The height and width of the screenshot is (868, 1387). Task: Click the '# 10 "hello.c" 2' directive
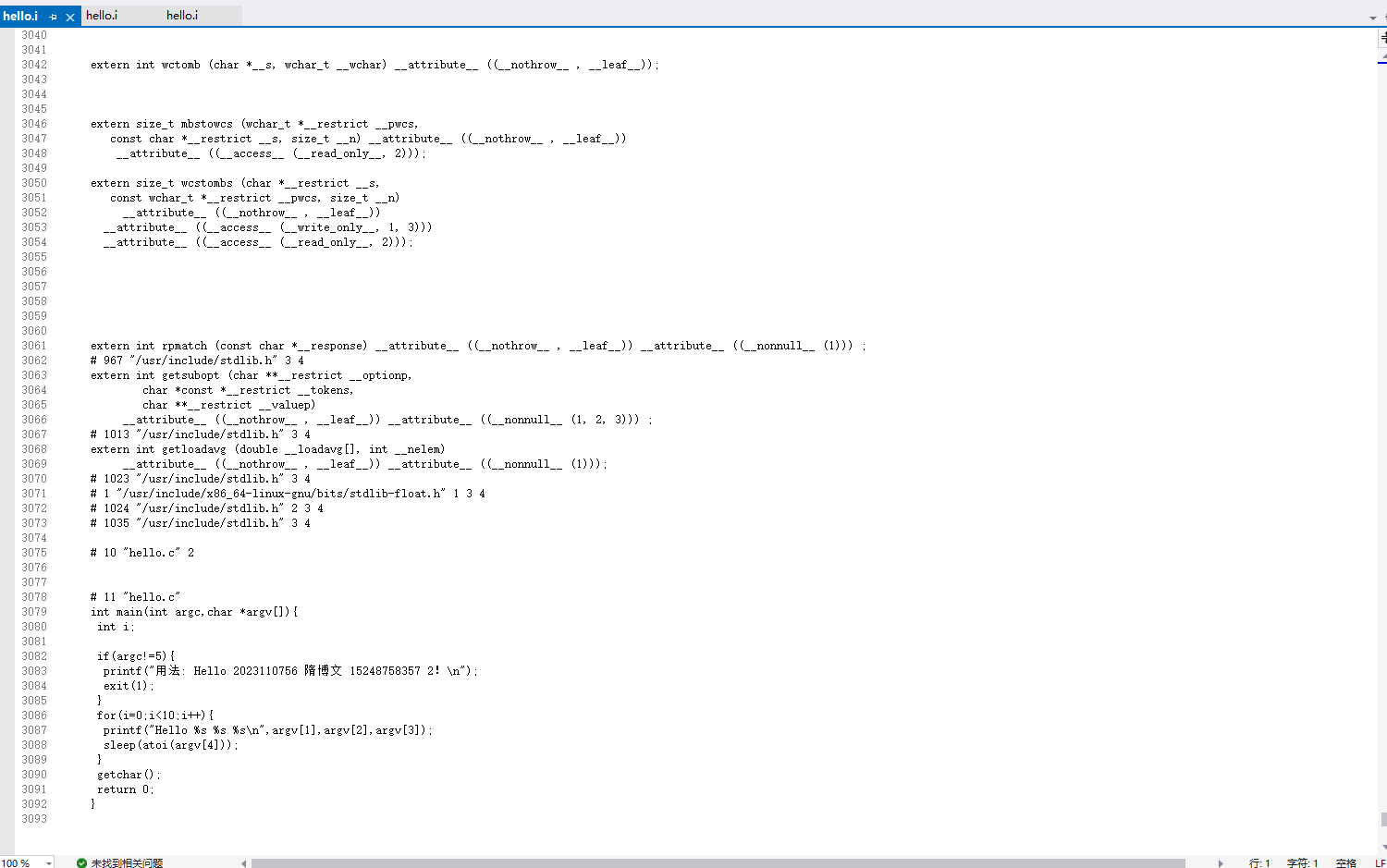point(142,553)
